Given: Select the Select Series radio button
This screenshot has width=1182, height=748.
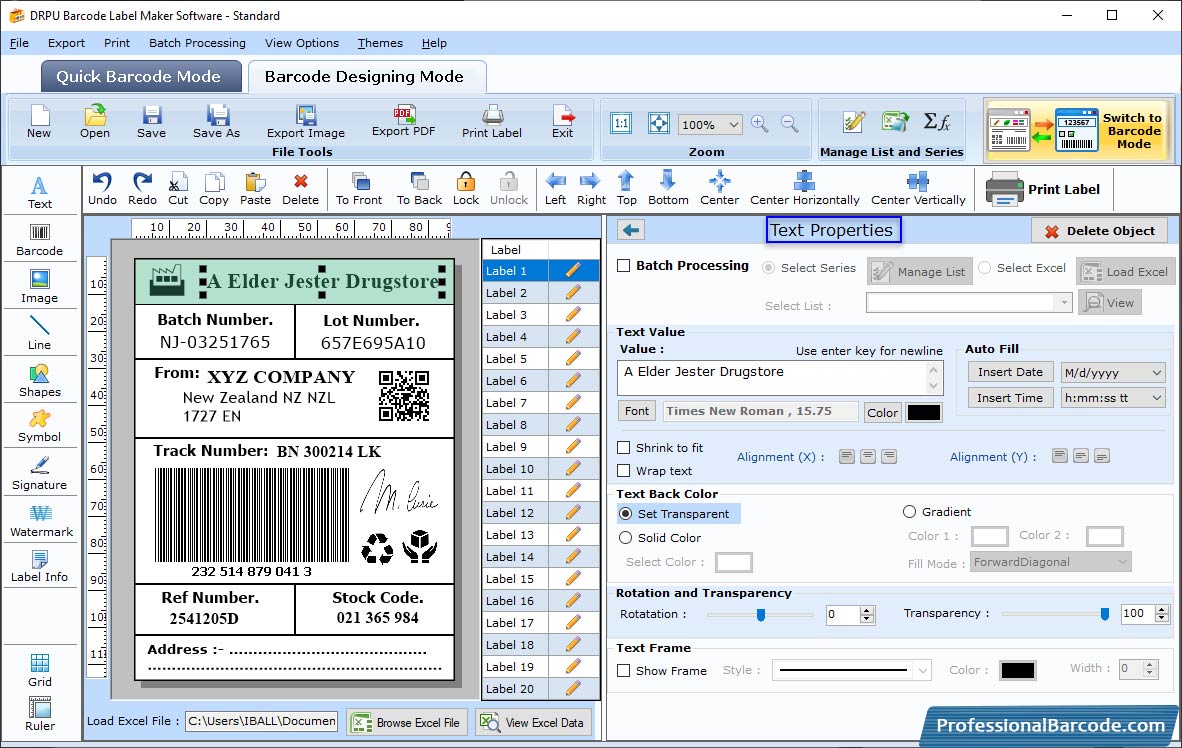Looking at the screenshot, I should pos(768,268).
